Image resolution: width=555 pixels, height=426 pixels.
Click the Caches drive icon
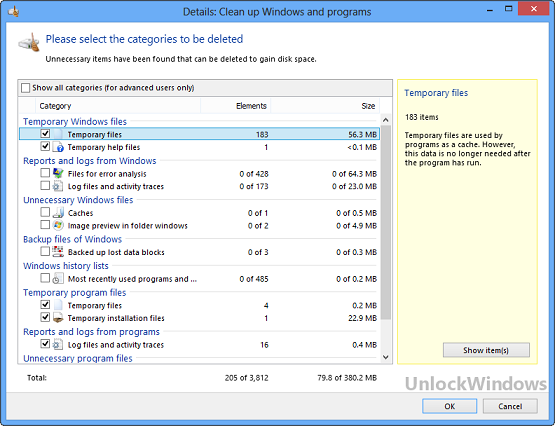pyautogui.click(x=58, y=213)
